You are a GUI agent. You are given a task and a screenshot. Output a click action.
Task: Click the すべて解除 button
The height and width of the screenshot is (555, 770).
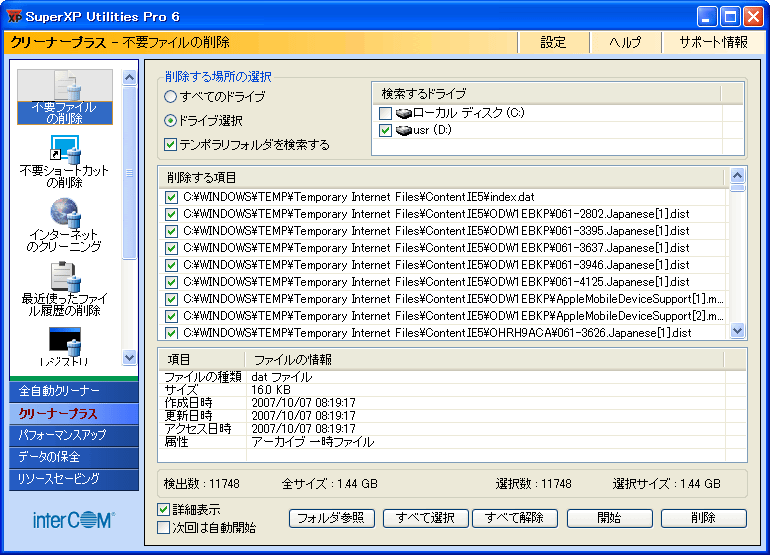[515, 518]
